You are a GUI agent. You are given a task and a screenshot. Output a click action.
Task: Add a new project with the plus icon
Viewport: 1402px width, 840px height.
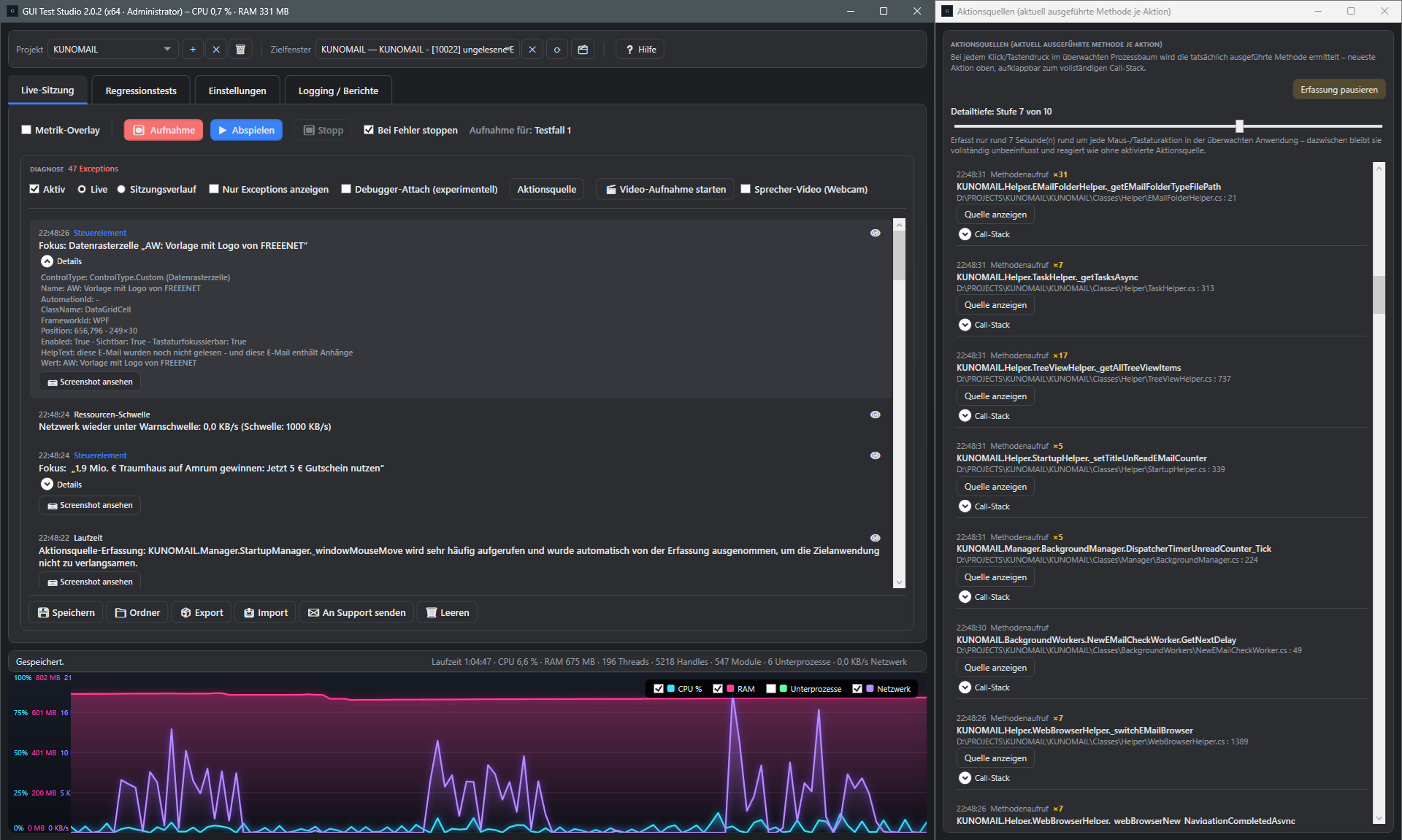pos(193,50)
